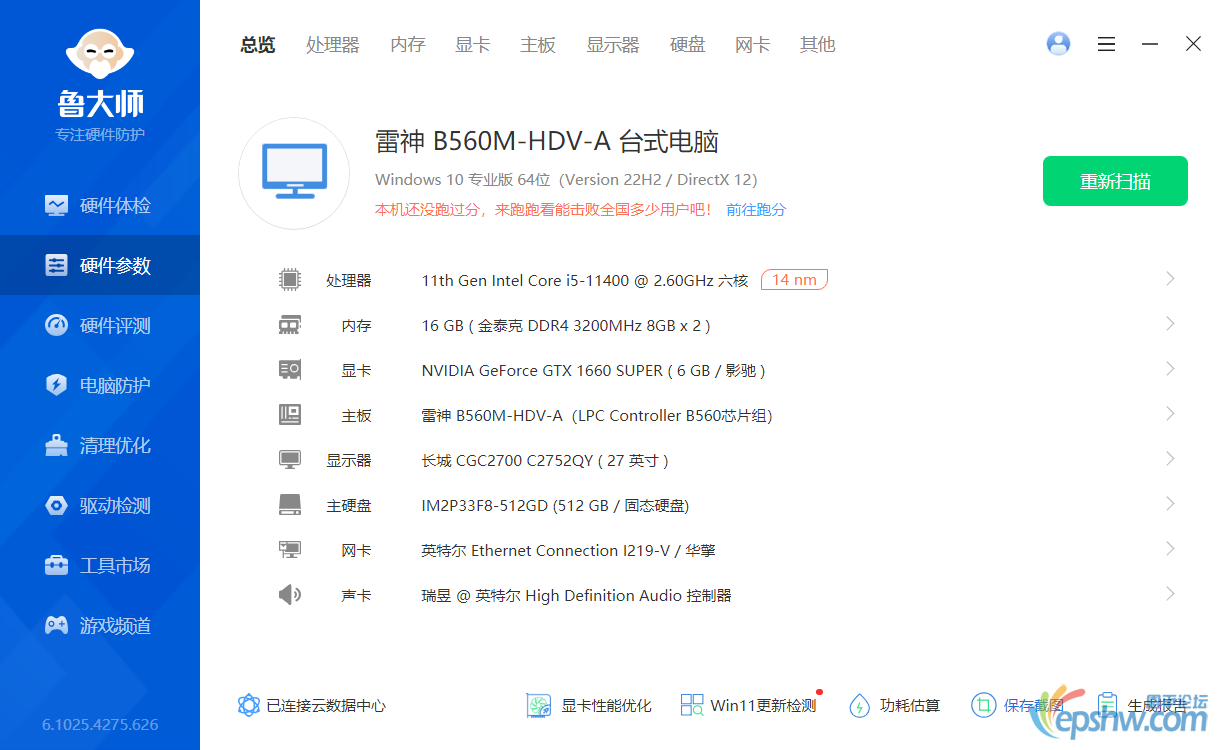Click the green 重新扫描 button
The image size is (1225, 750).
pos(1115,181)
